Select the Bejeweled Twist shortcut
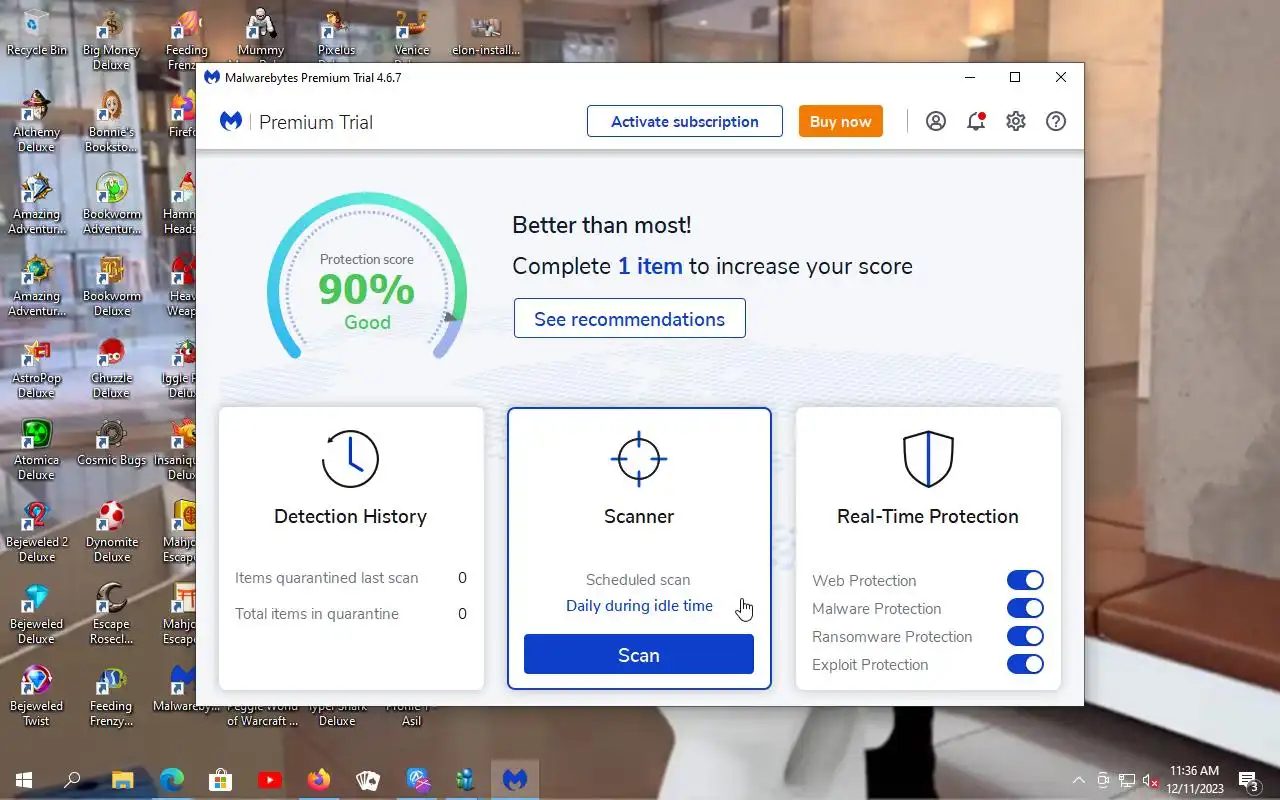Viewport: 1280px width, 800px height. 37,697
